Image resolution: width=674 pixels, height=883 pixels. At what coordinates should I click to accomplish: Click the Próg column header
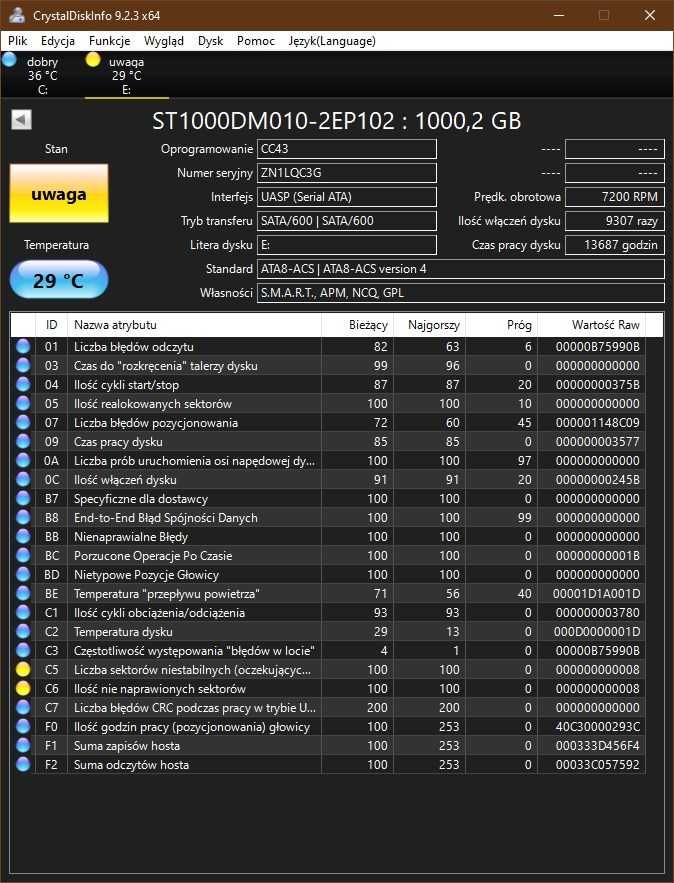coord(501,325)
